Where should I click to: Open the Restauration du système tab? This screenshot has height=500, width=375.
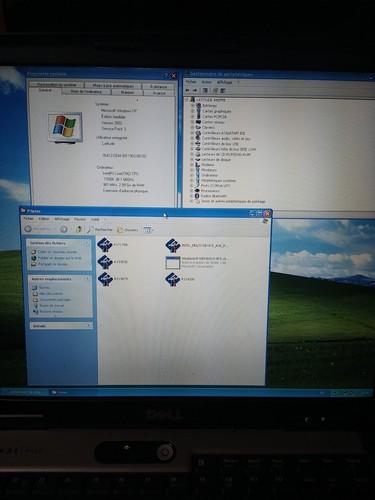point(56,85)
